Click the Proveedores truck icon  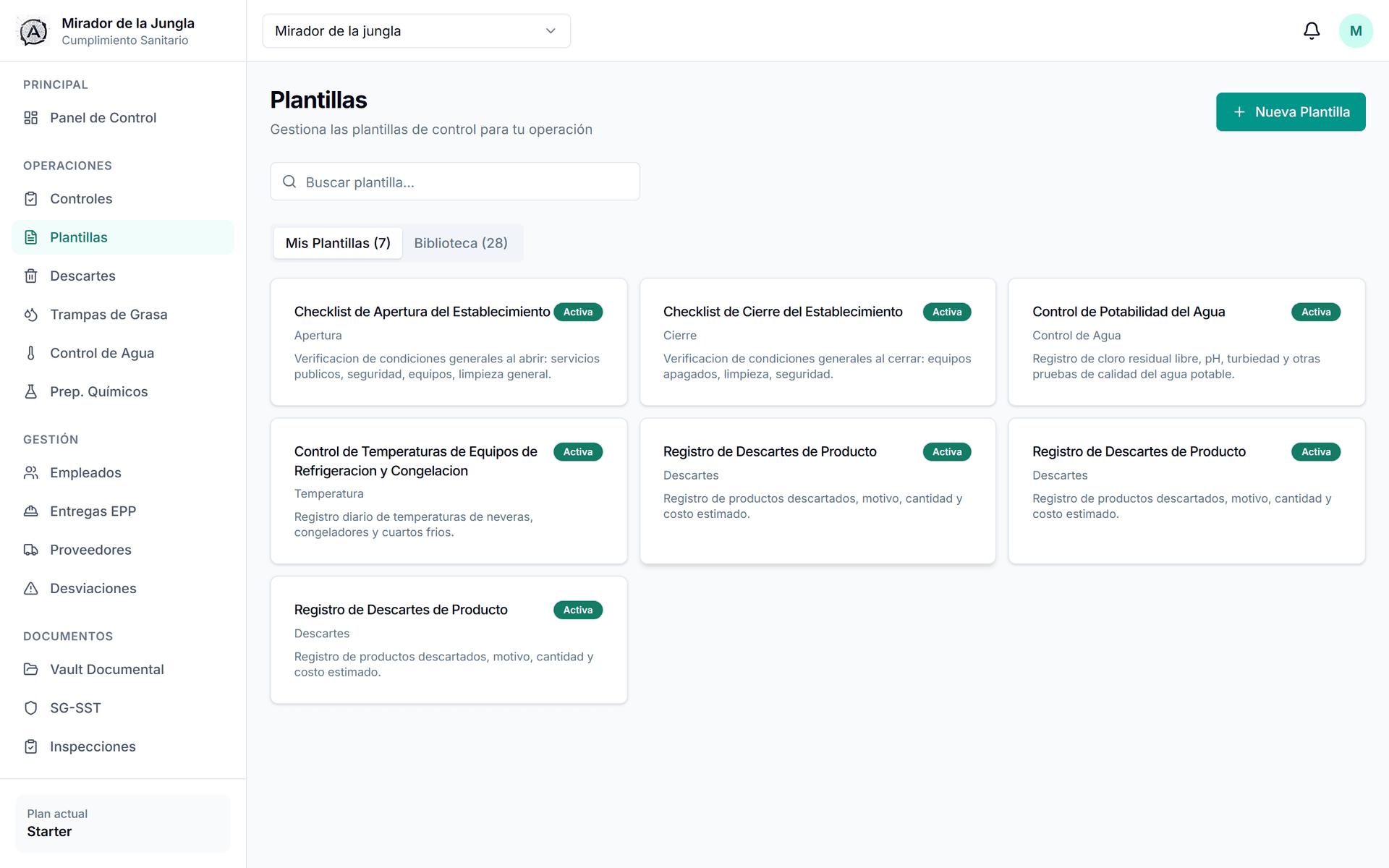[30, 550]
